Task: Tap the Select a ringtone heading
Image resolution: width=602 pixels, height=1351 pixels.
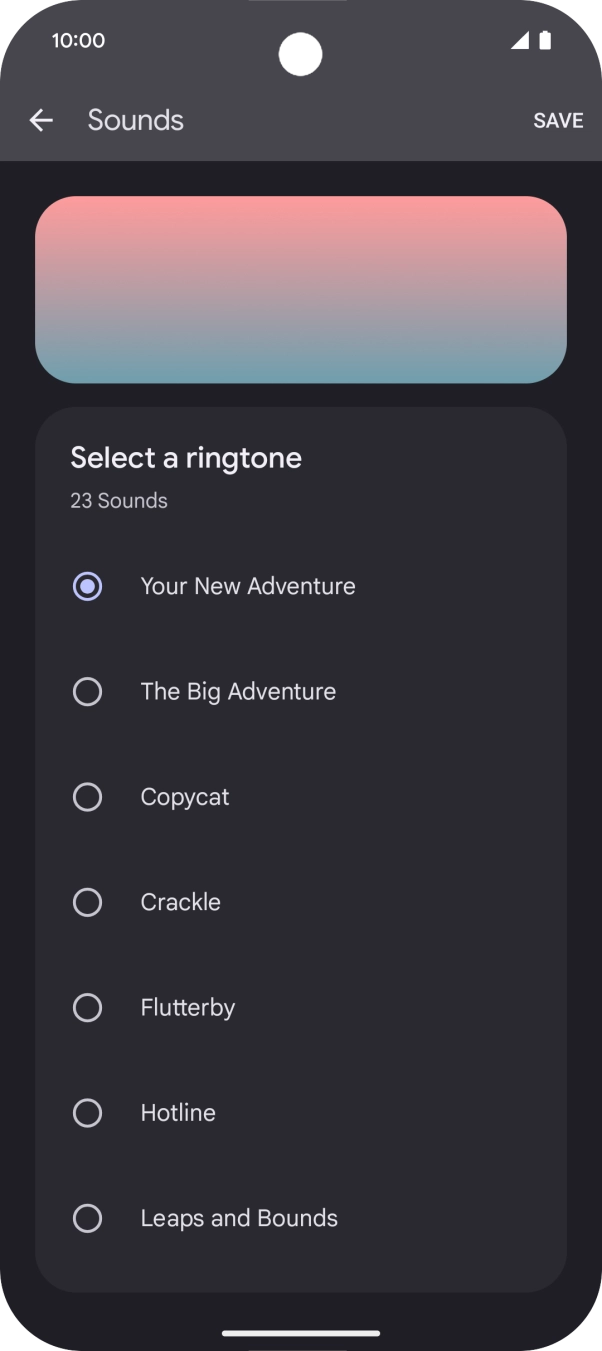Action: click(186, 457)
